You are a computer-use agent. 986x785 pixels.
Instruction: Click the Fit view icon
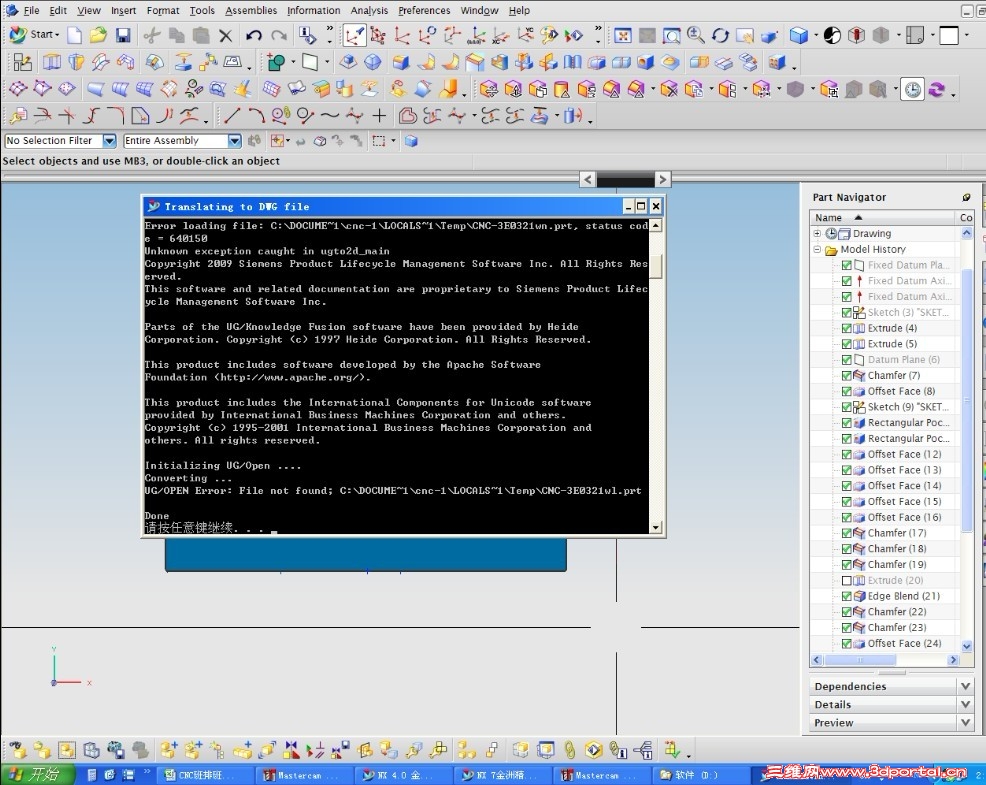pos(622,36)
